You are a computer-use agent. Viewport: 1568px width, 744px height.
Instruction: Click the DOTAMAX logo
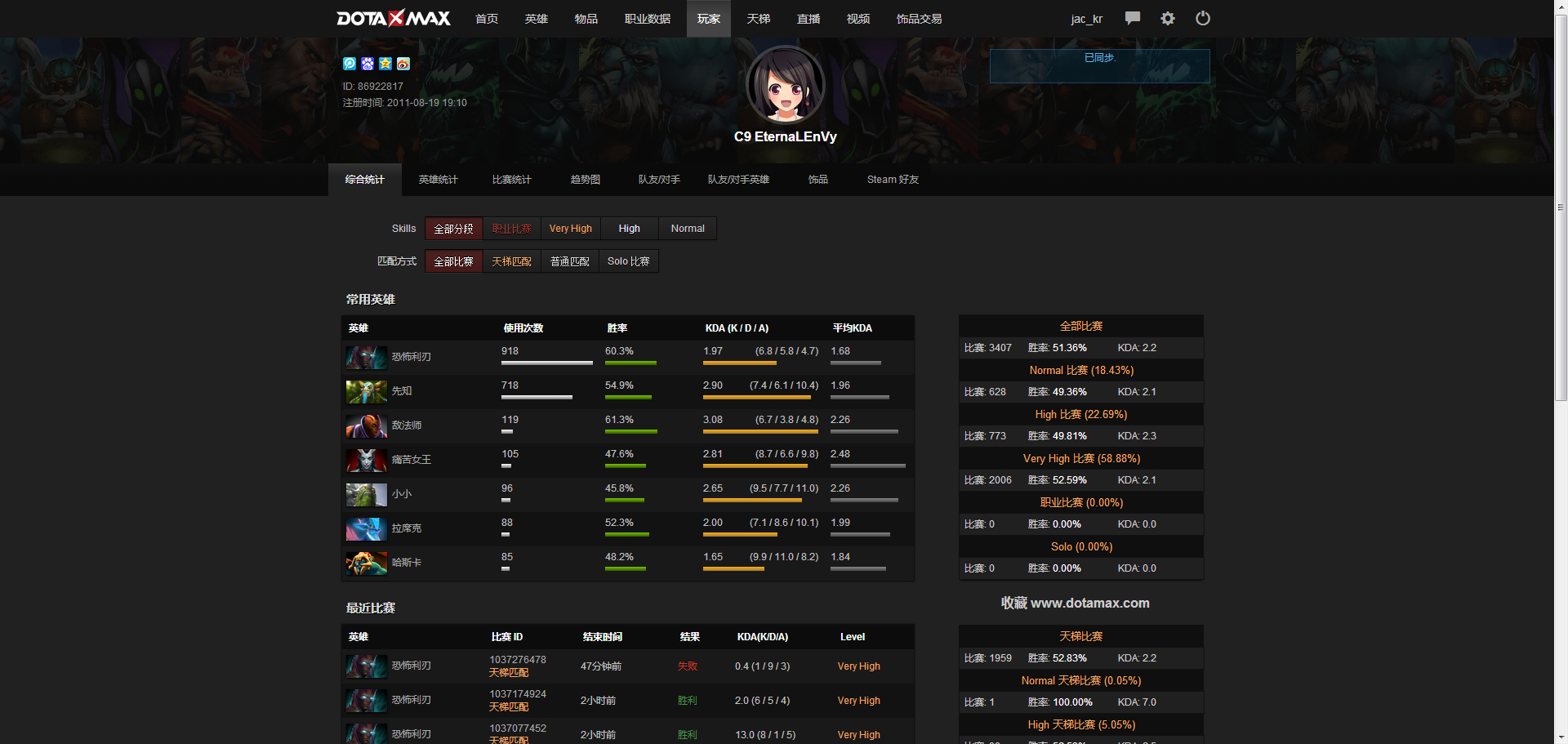[394, 18]
